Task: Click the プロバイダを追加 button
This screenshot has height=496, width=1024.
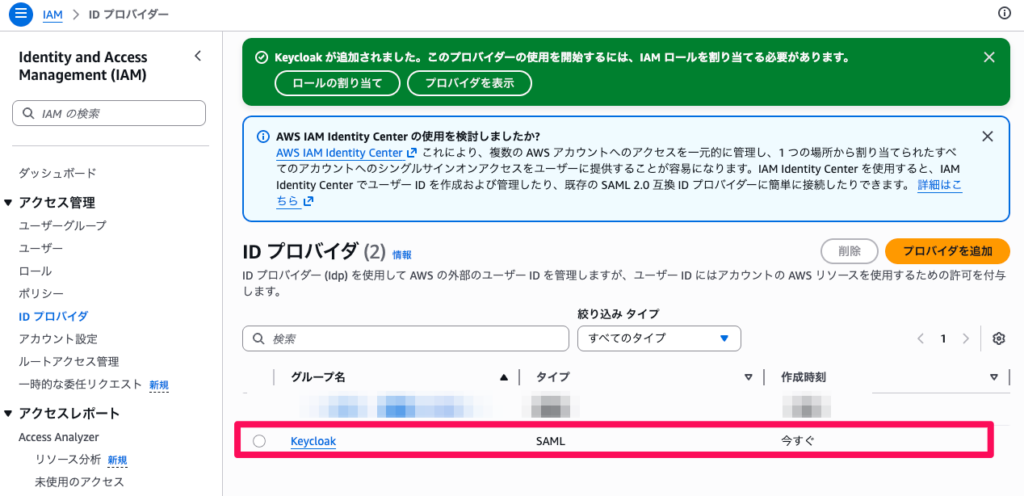Action: pyautogui.click(x=947, y=251)
